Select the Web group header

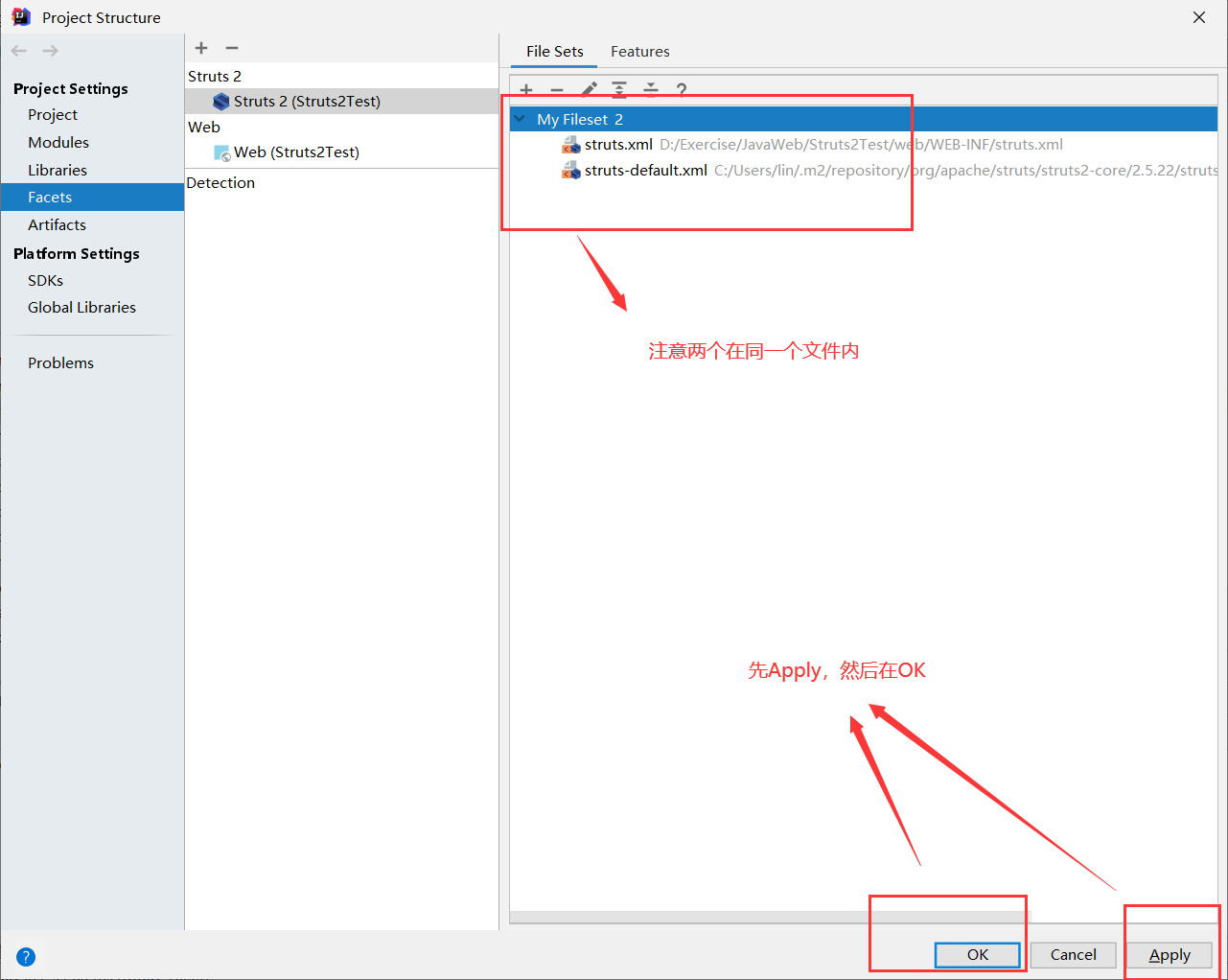204,127
